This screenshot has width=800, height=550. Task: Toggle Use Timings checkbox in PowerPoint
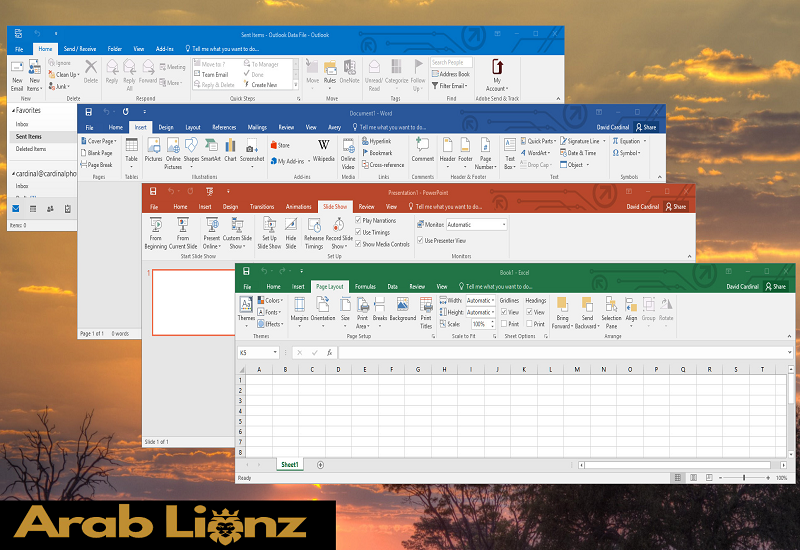[358, 232]
